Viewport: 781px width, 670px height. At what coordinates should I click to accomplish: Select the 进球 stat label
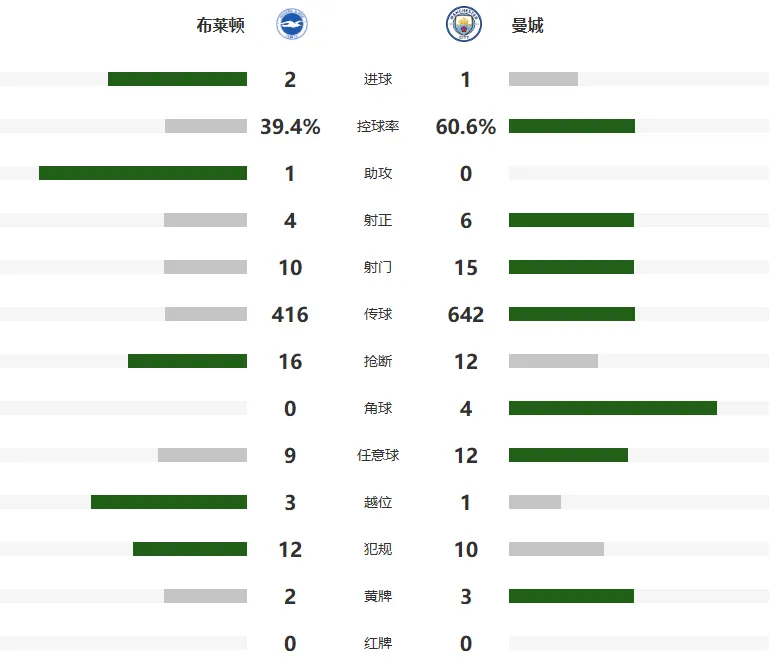click(x=378, y=79)
